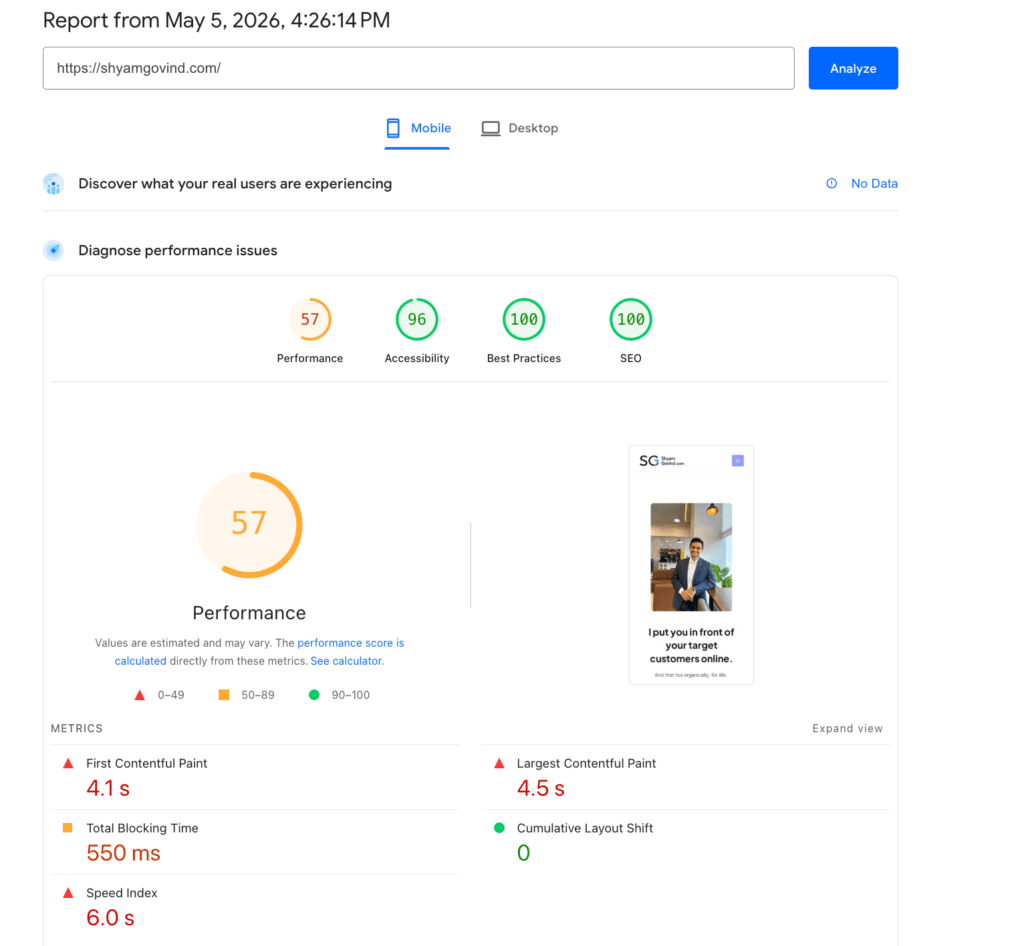Click the Accessibility 96 score gauge
The height and width of the screenshot is (946, 1024).
point(417,319)
